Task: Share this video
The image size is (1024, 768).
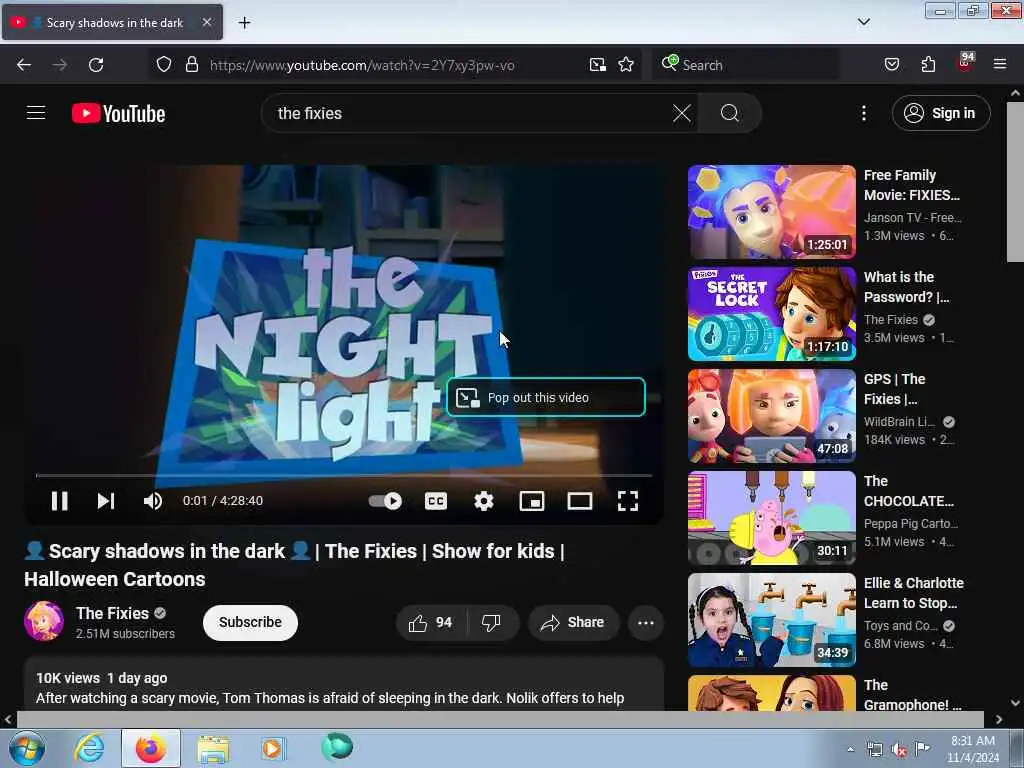Action: [573, 623]
